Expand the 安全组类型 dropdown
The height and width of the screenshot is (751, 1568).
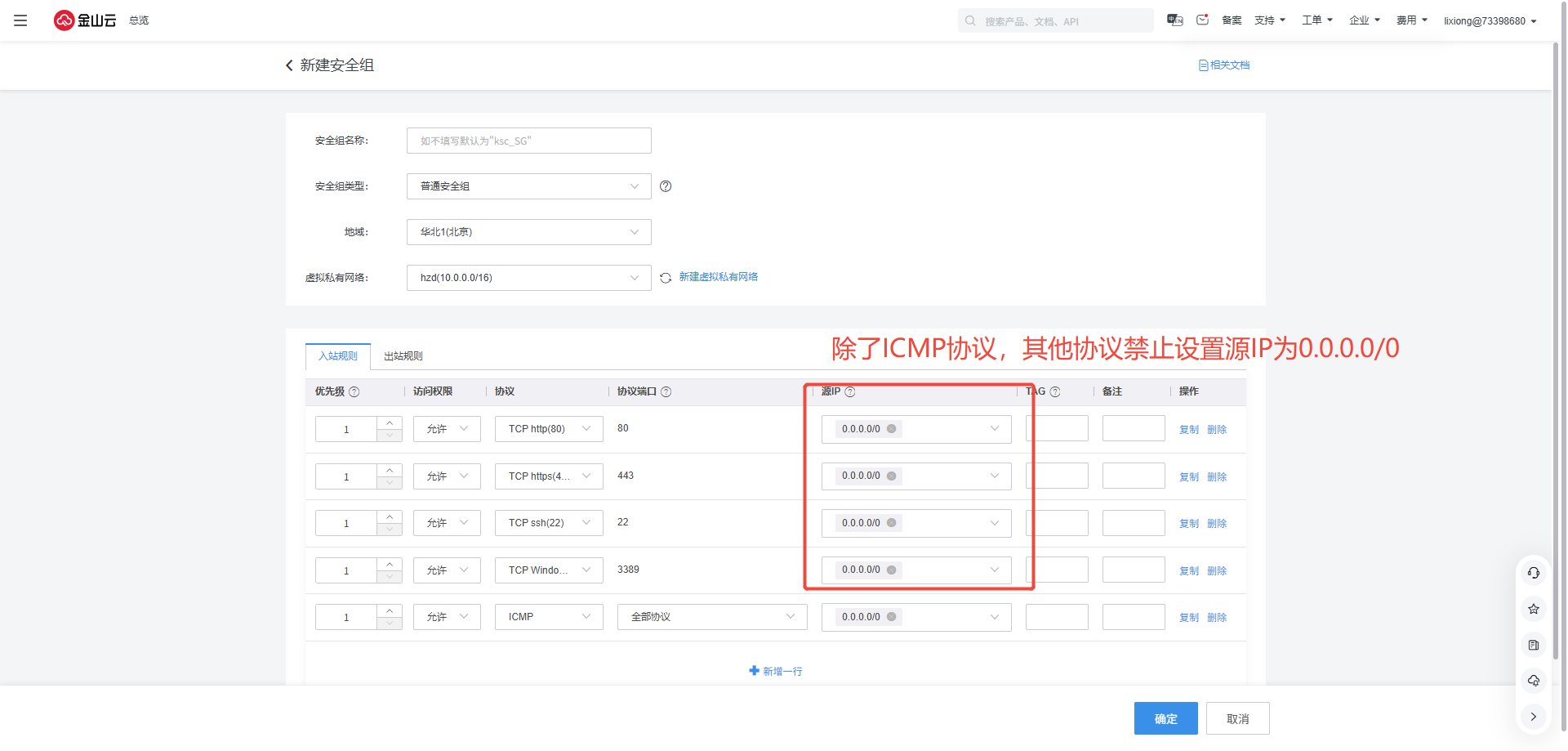528,186
